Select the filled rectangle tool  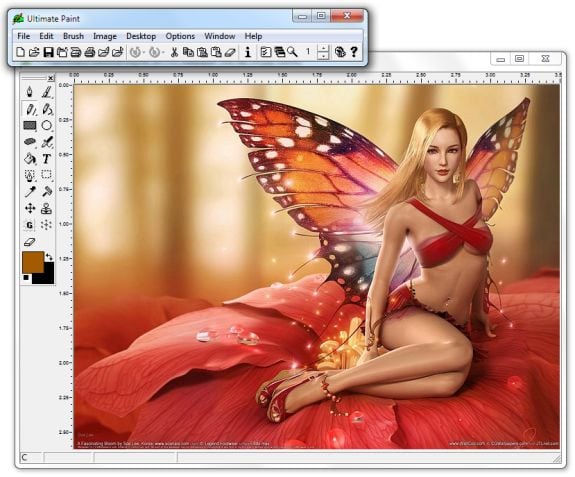30,125
